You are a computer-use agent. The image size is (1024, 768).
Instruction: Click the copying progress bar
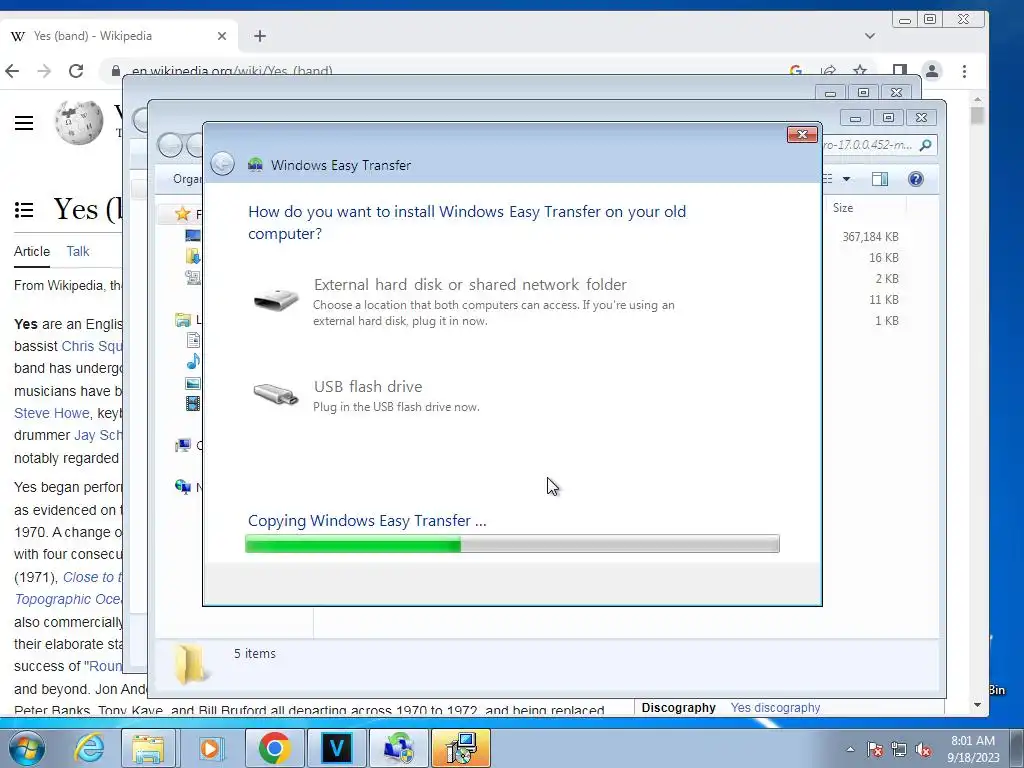click(x=512, y=543)
